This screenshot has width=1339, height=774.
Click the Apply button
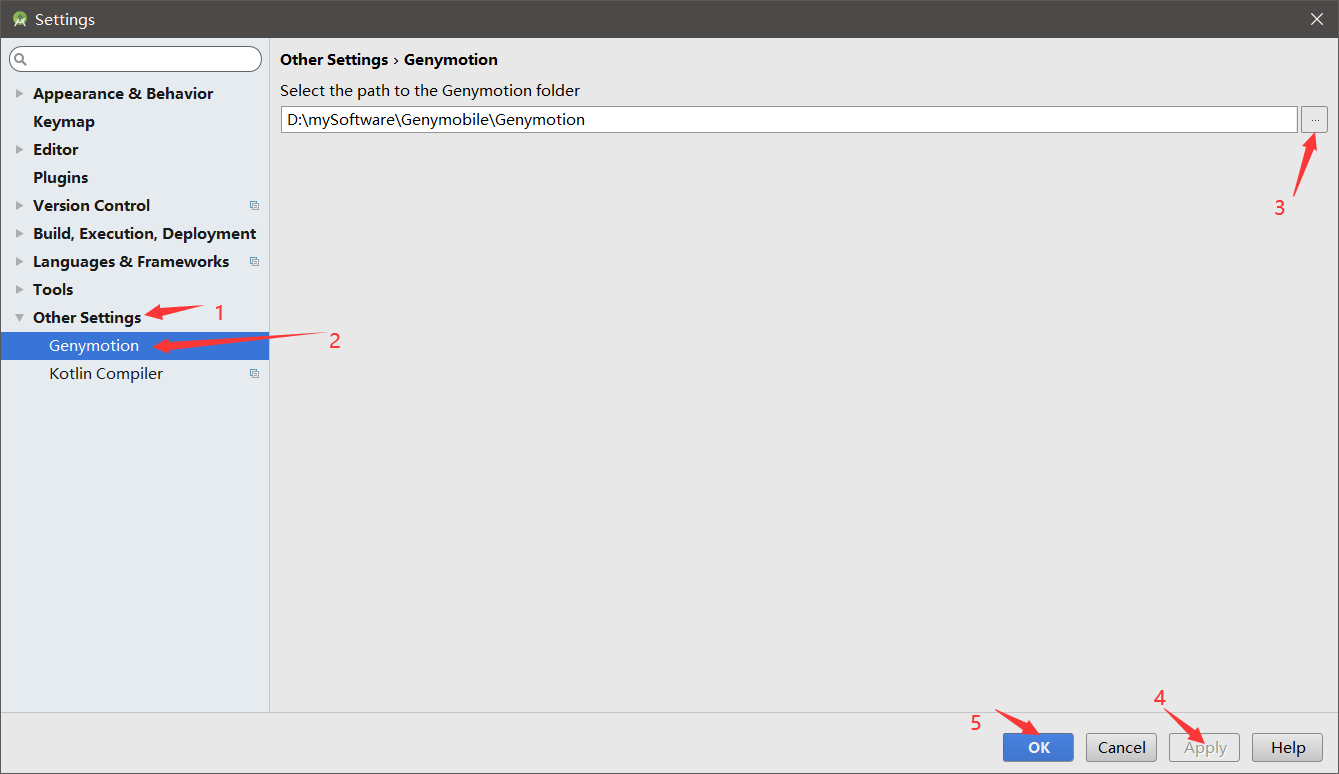click(x=1205, y=747)
